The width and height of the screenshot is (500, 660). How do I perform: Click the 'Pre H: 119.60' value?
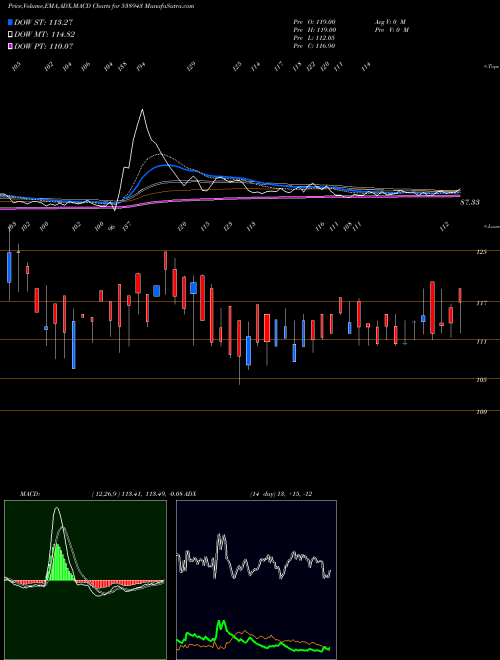pyautogui.click(x=314, y=30)
